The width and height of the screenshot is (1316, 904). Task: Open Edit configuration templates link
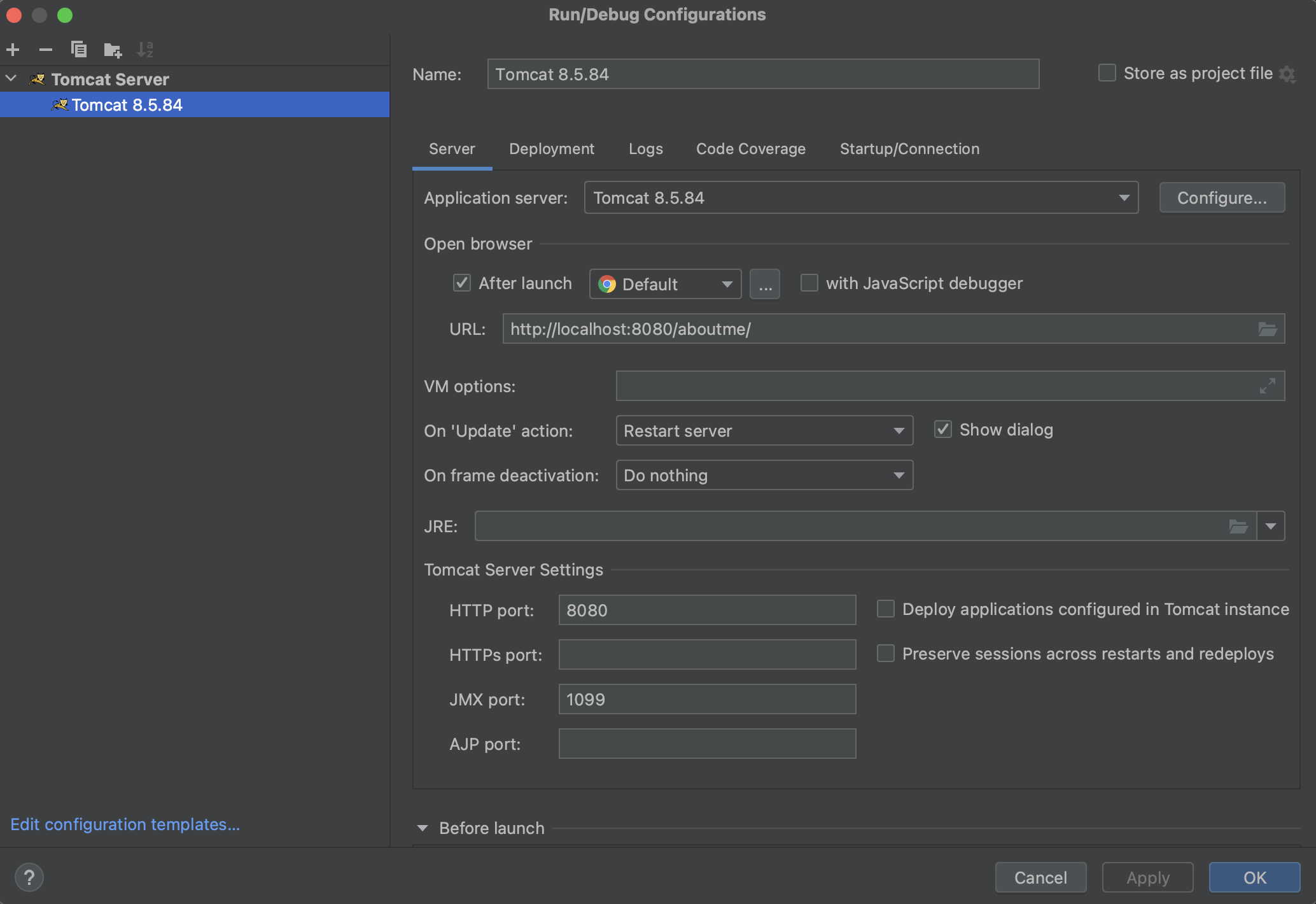click(x=125, y=824)
